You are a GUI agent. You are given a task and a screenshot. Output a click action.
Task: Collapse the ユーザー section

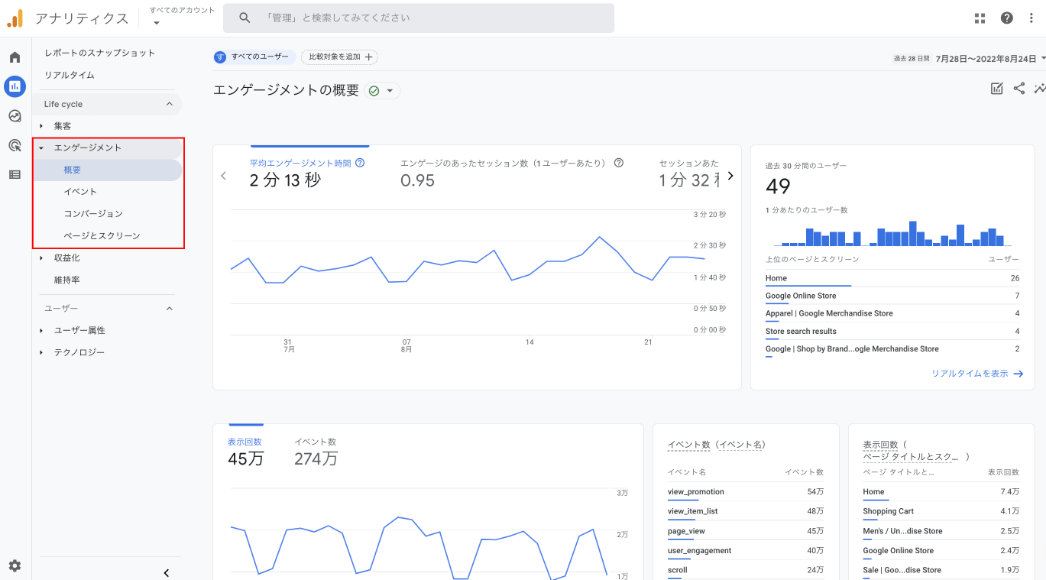[169, 308]
